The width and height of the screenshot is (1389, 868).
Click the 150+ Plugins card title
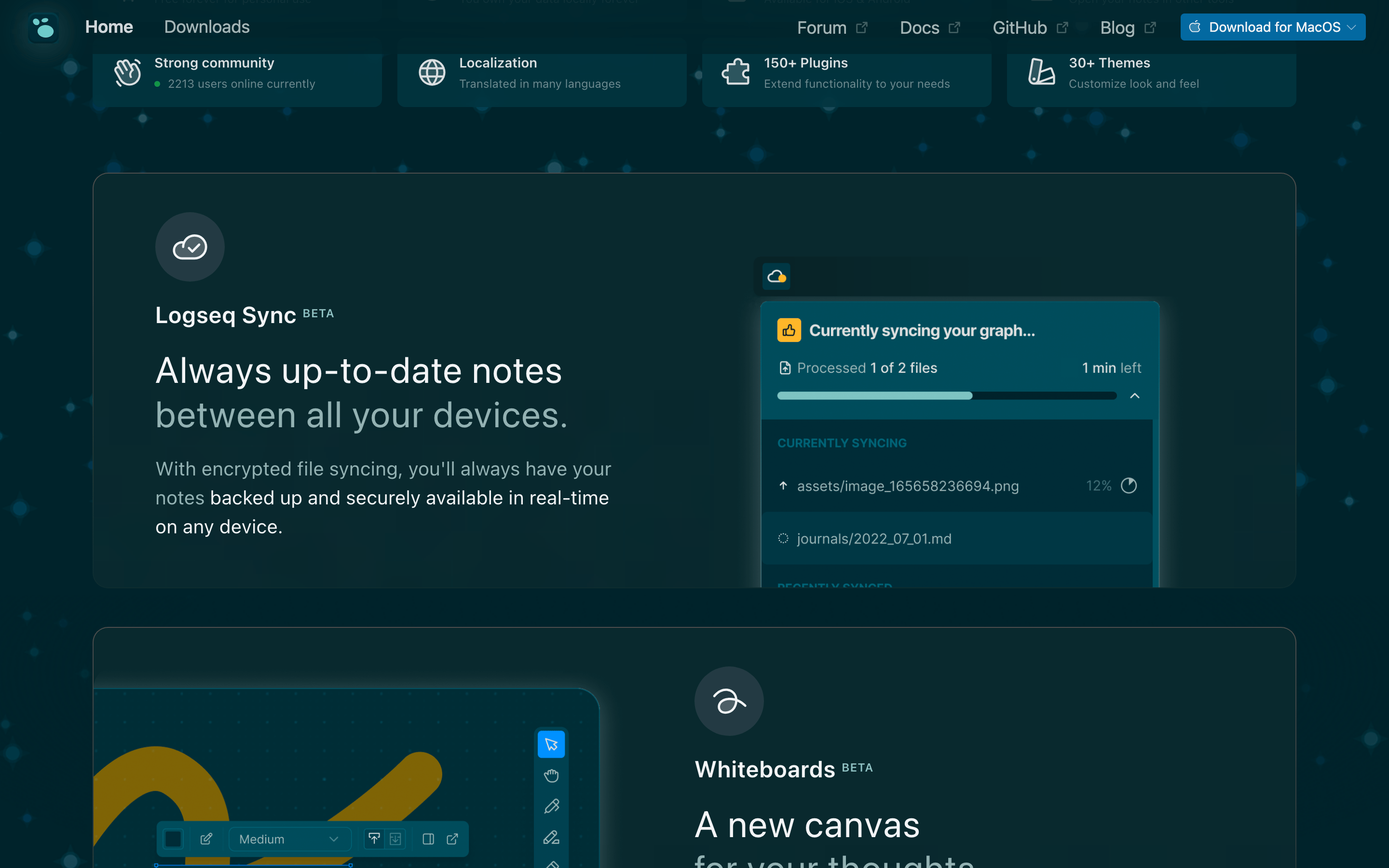click(805, 63)
